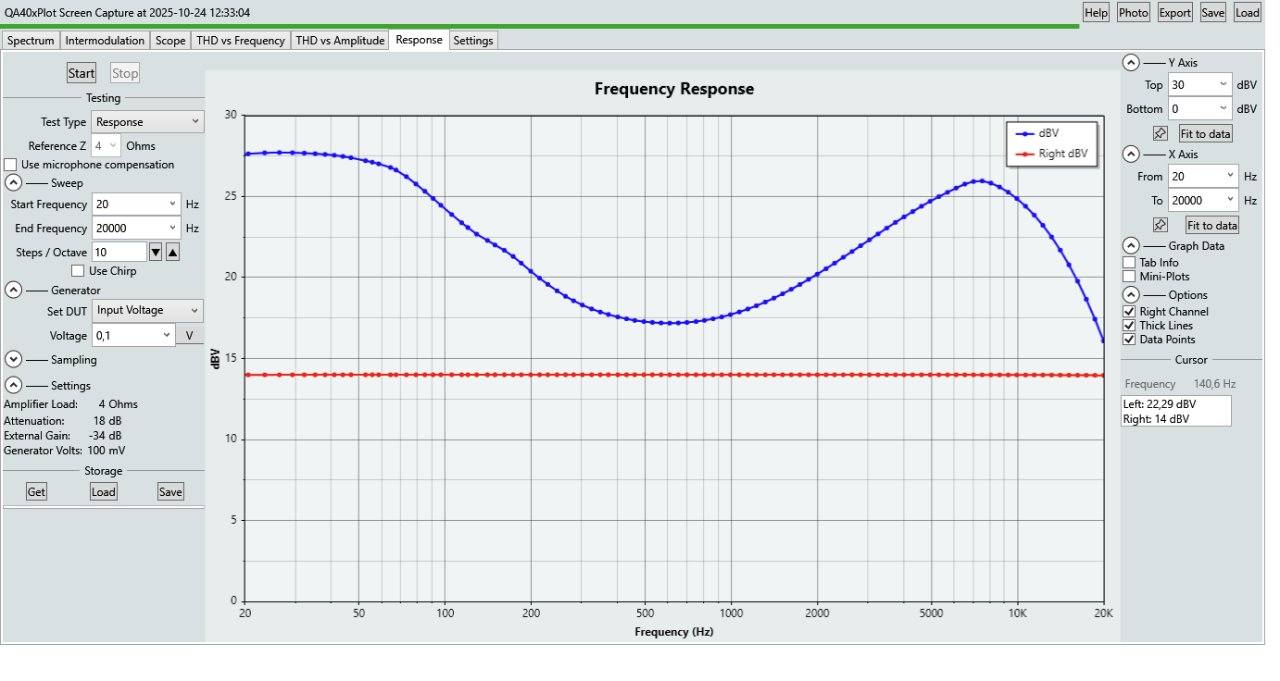Screen dimensions: 1280x681
Task: Check the Use Chirp option
Action: 78,271
